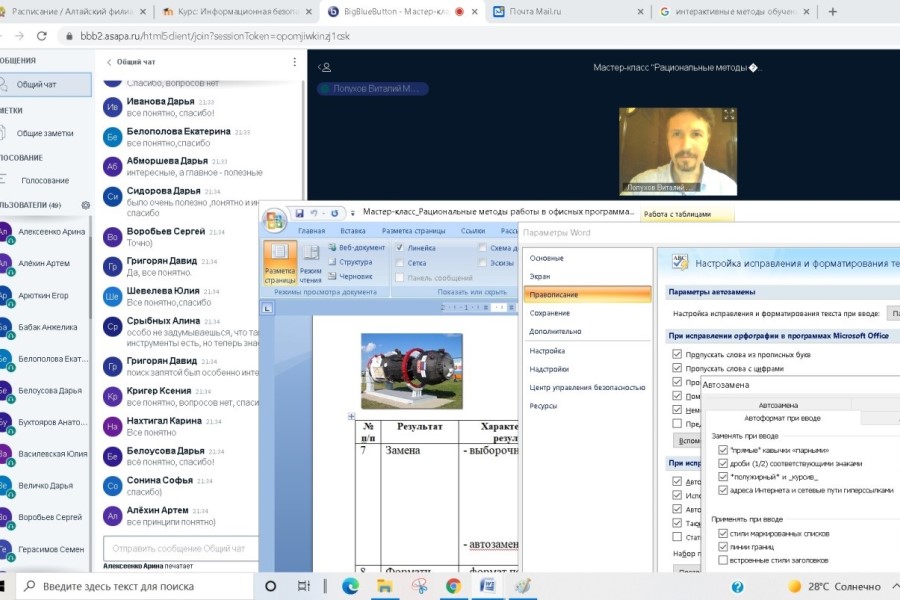Toggle Пропускать слова с цифрами
This screenshot has width=900, height=600.
(x=677, y=368)
